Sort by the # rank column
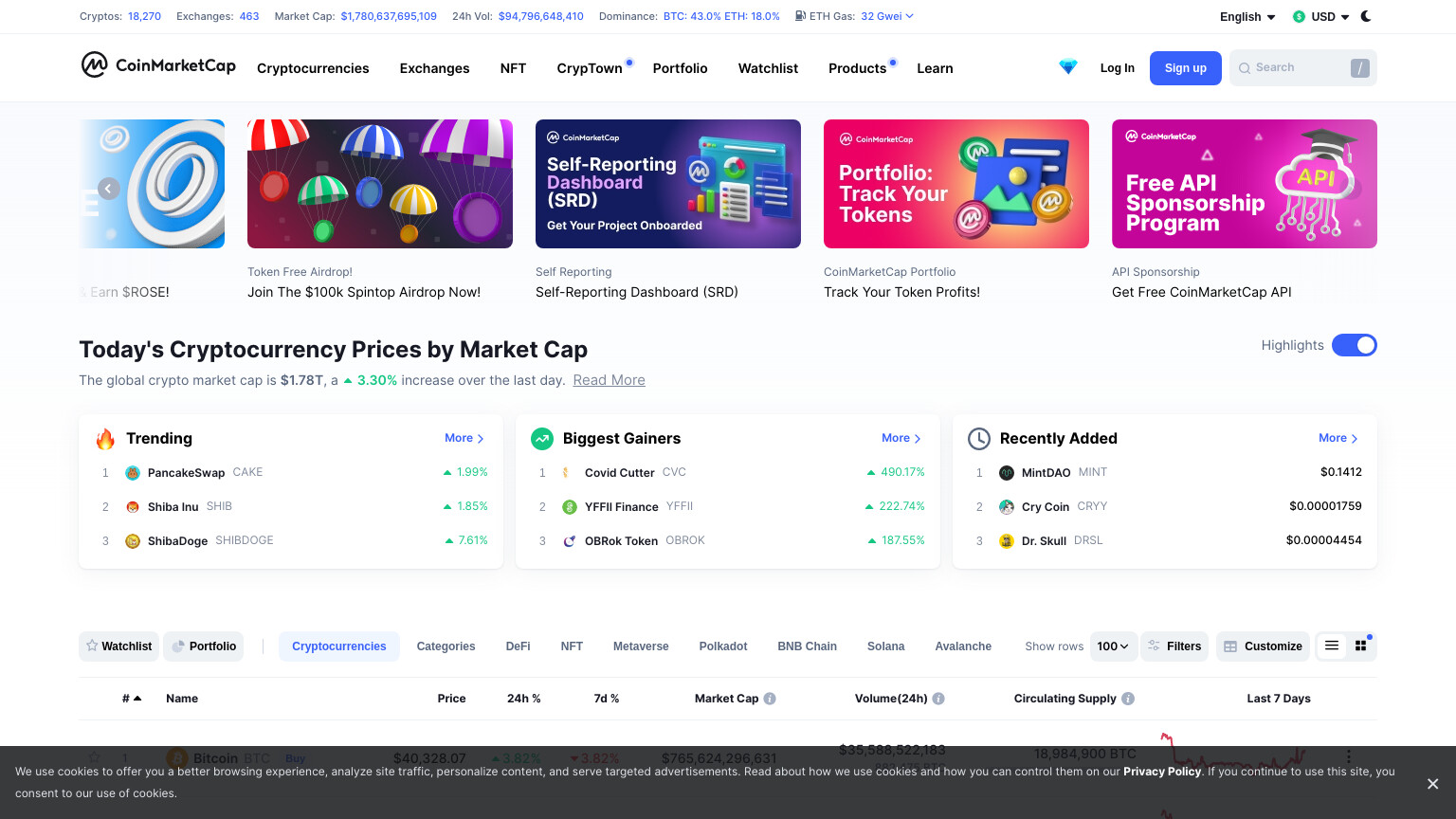The image size is (1456, 819). [132, 699]
